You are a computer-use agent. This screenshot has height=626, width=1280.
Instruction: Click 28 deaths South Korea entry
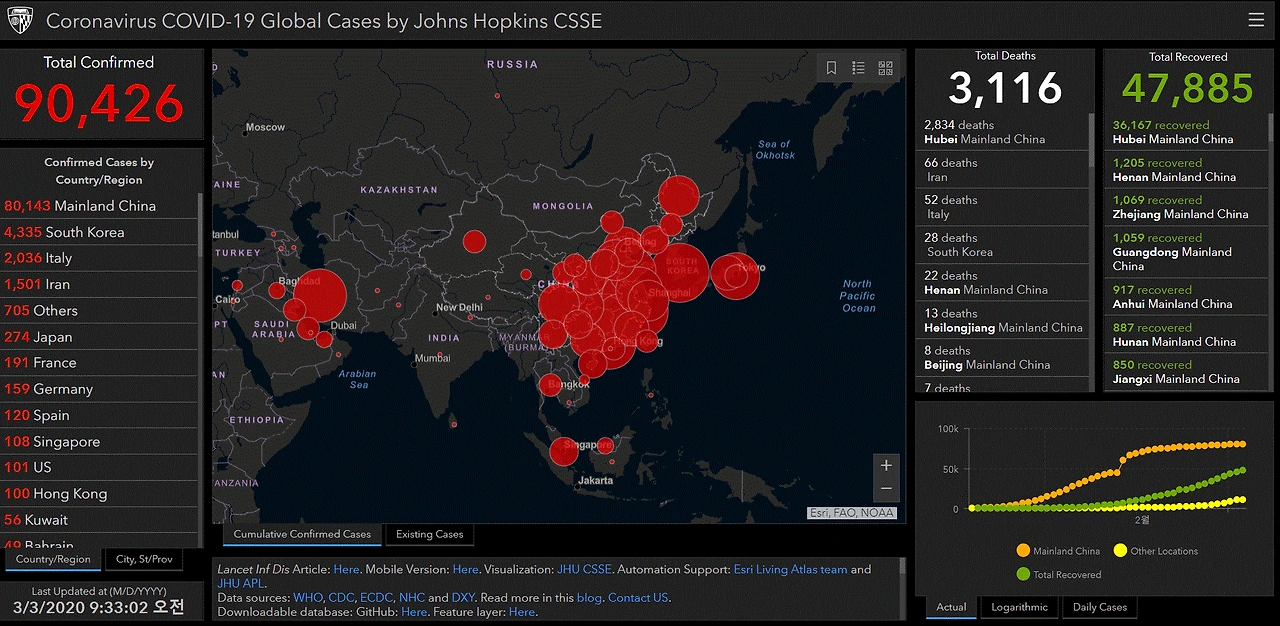coord(1002,245)
